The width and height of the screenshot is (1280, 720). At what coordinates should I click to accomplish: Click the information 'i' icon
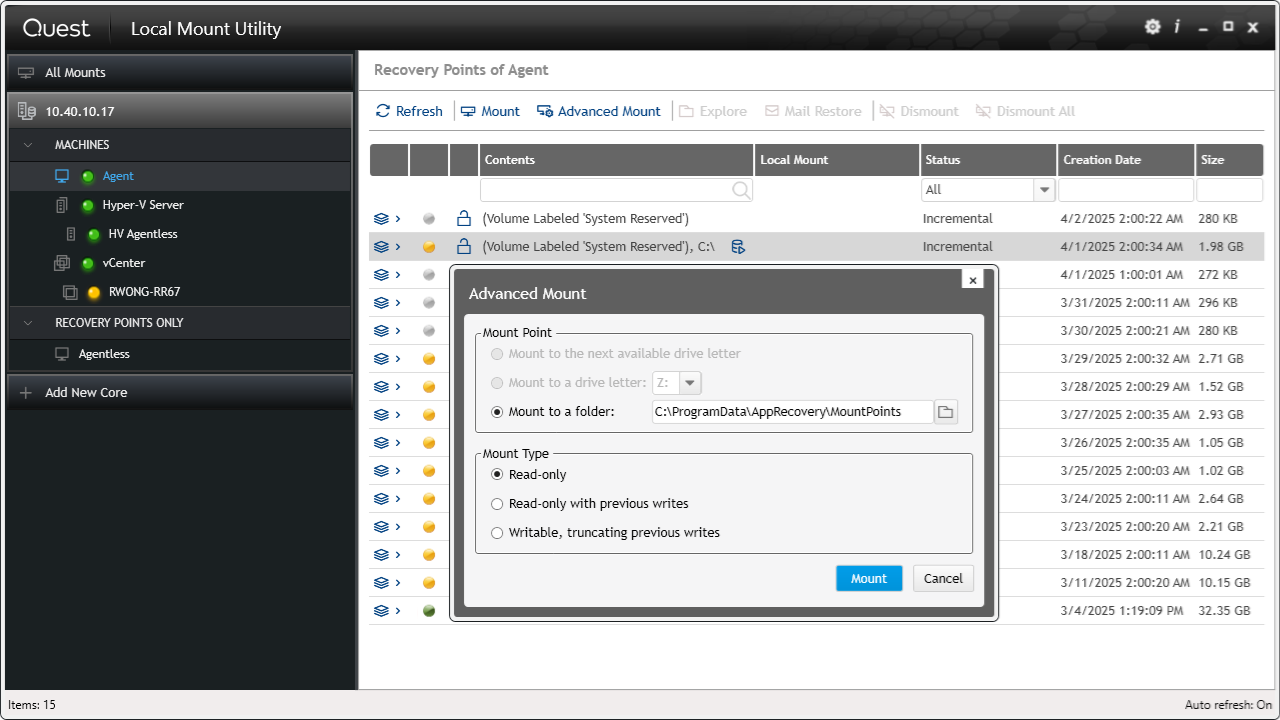[1177, 27]
